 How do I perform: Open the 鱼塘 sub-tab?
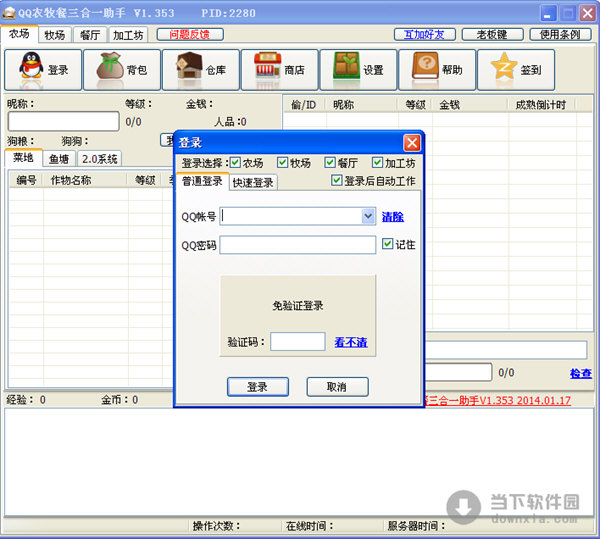pyautogui.click(x=59, y=159)
